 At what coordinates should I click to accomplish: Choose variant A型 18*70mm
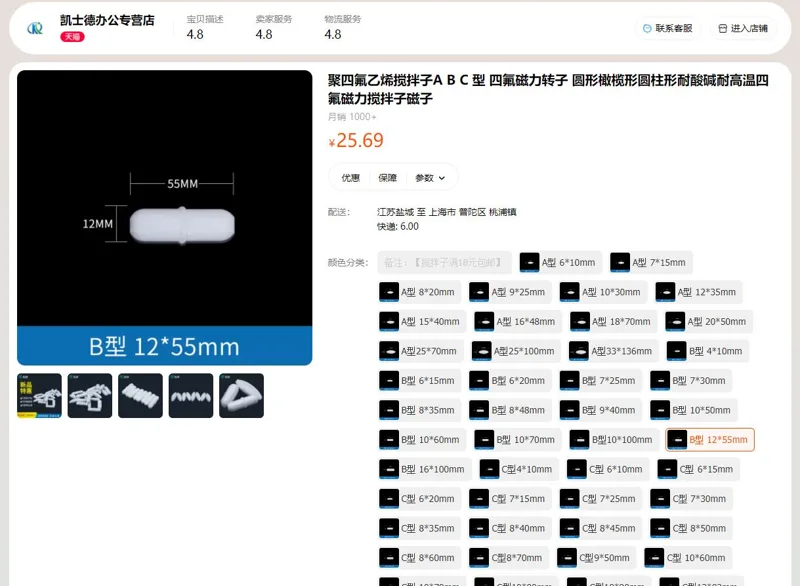[613, 321]
